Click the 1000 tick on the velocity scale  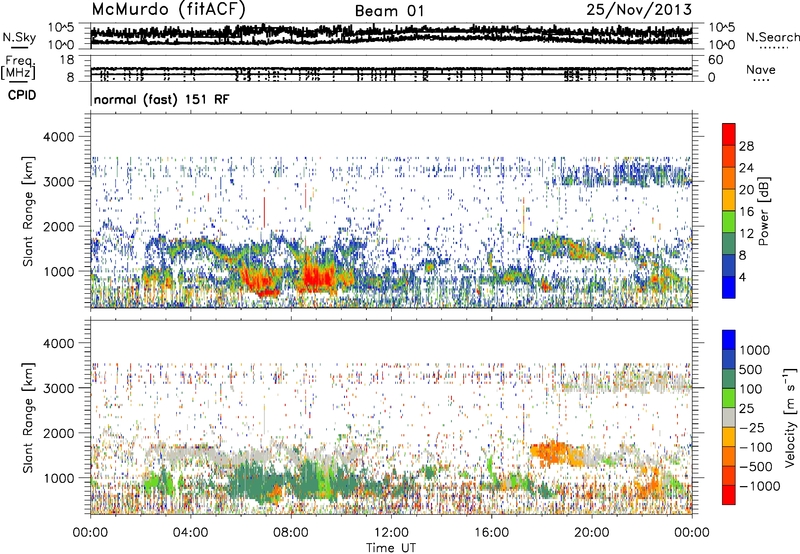click(x=755, y=350)
